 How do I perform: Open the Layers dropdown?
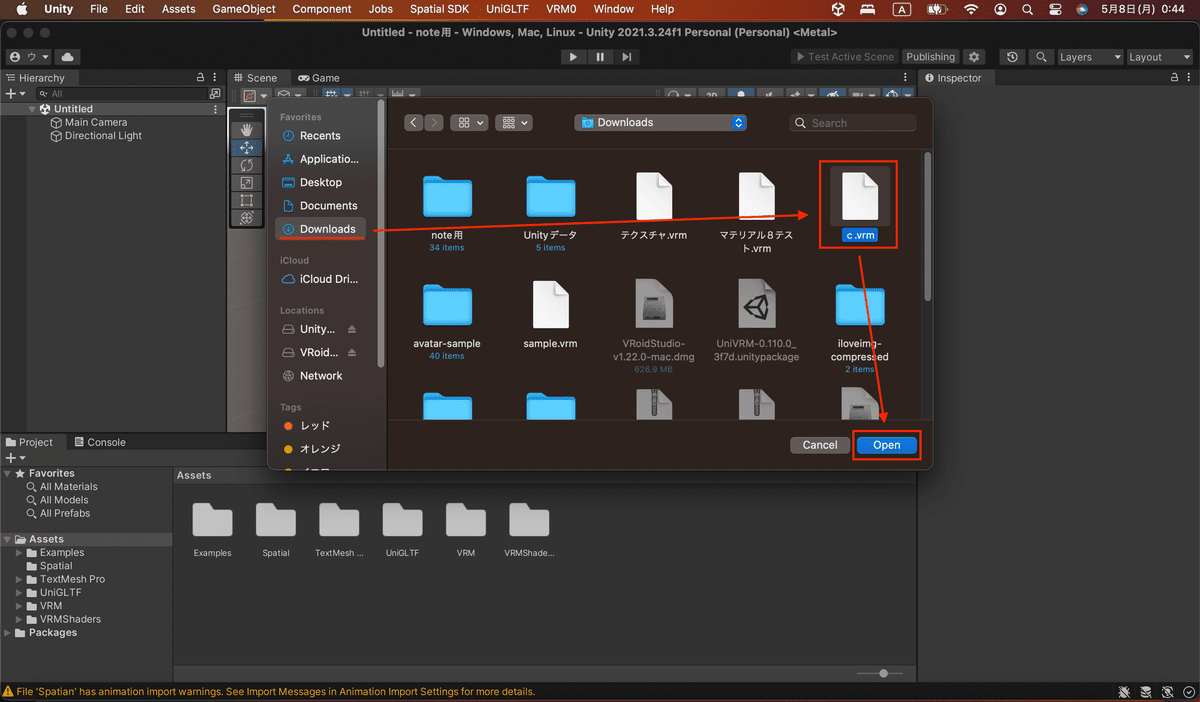(x=1090, y=57)
